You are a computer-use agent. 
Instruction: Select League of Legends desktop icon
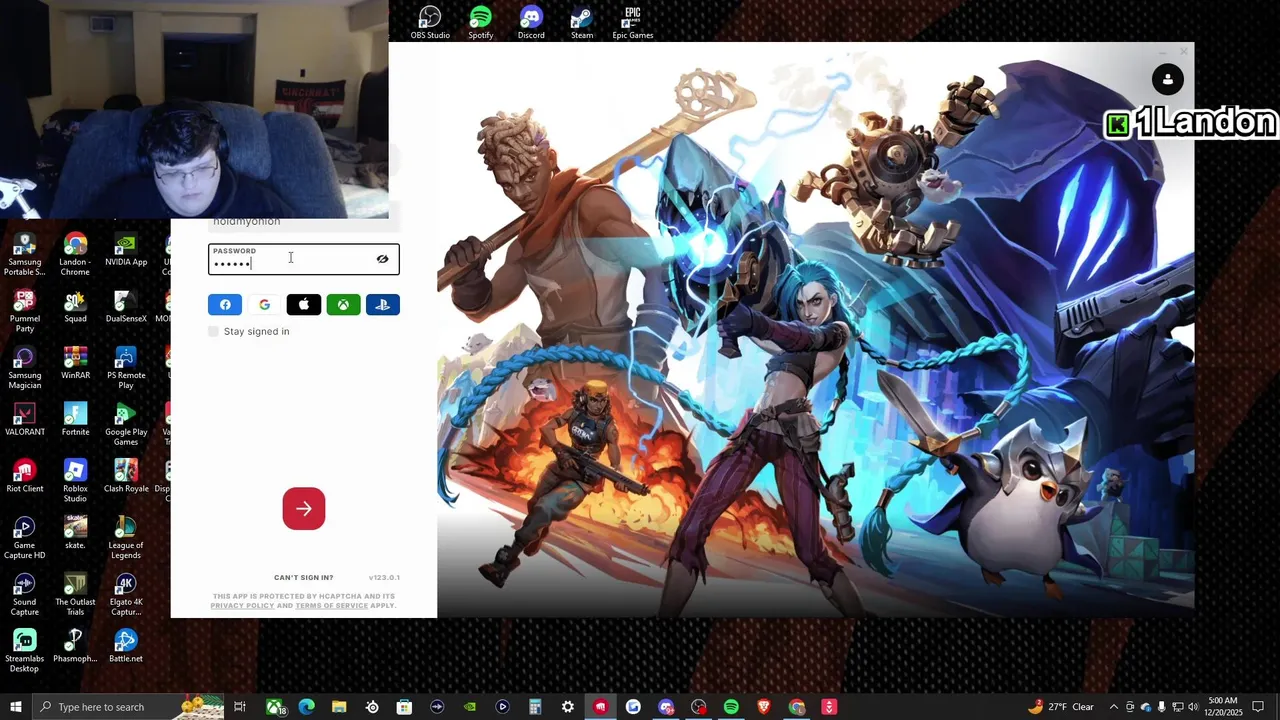coord(126,539)
